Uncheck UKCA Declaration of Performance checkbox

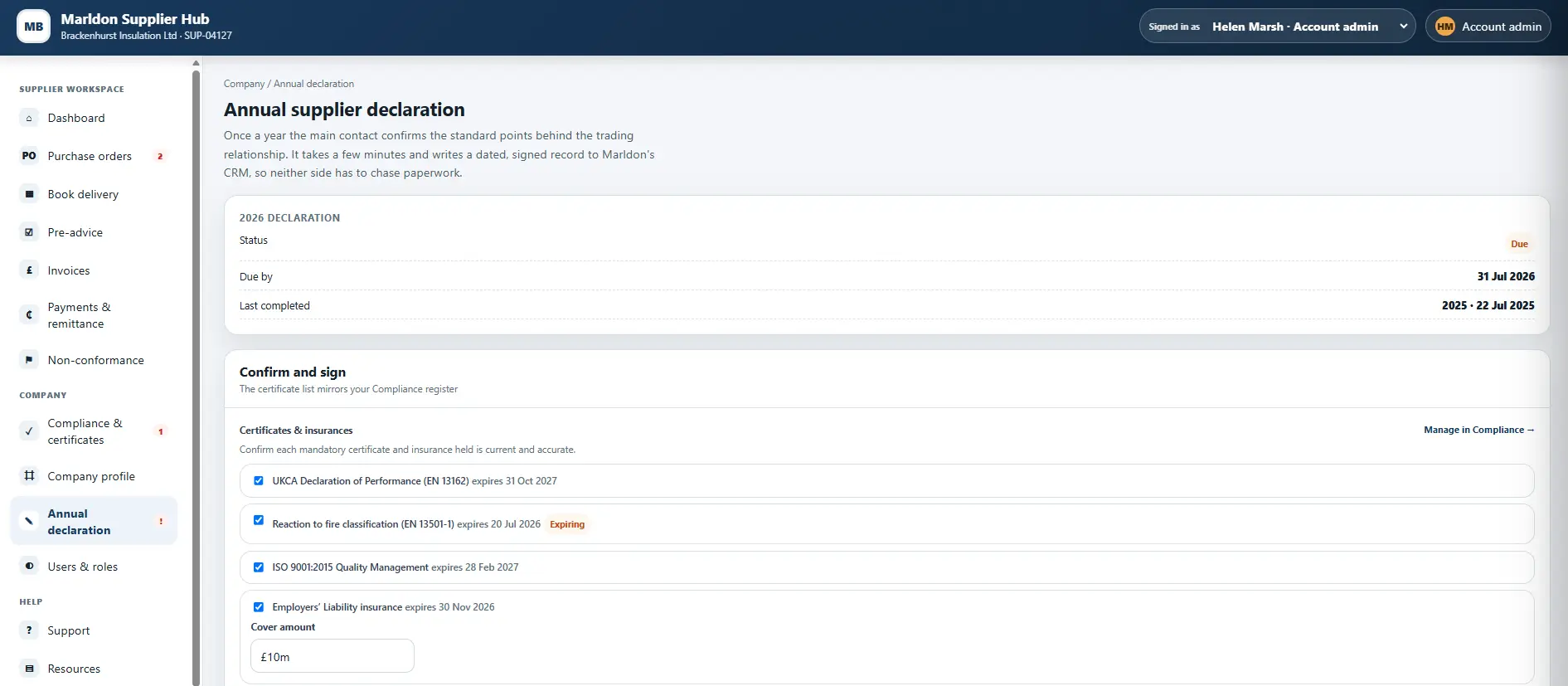click(x=259, y=481)
